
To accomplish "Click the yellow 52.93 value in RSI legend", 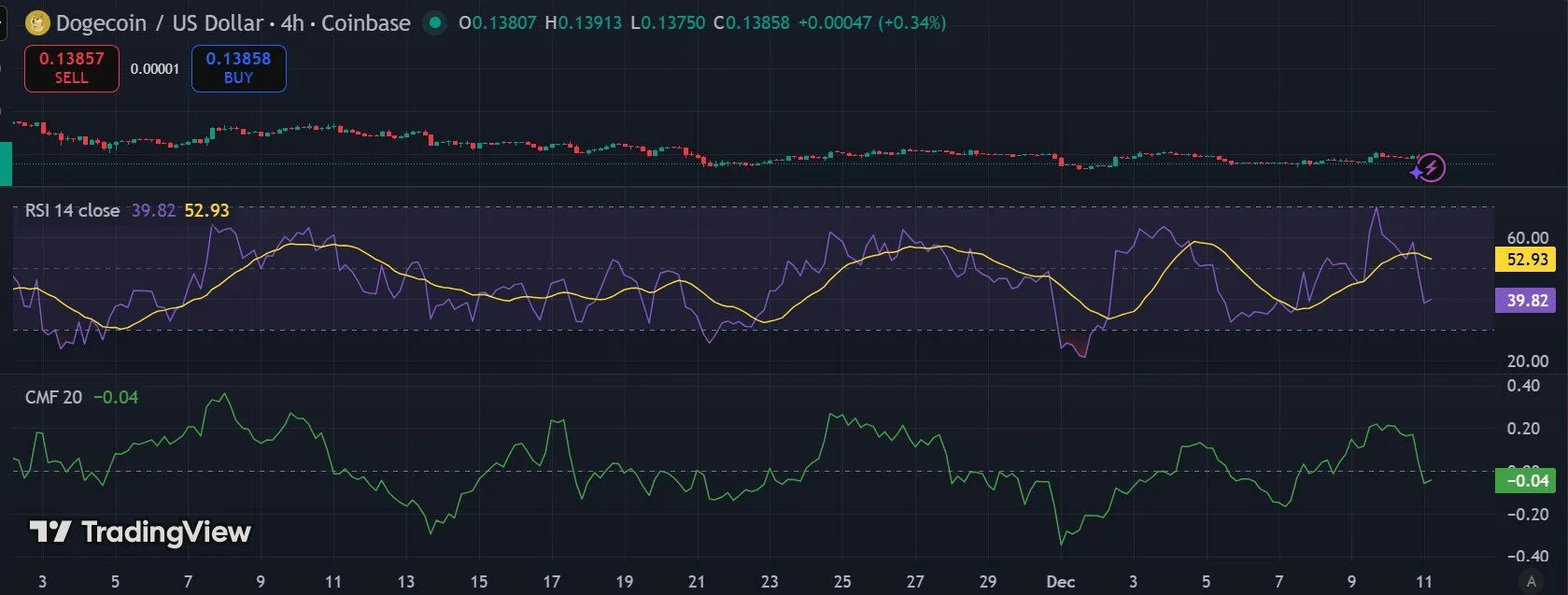I will pyautogui.click(x=206, y=210).
